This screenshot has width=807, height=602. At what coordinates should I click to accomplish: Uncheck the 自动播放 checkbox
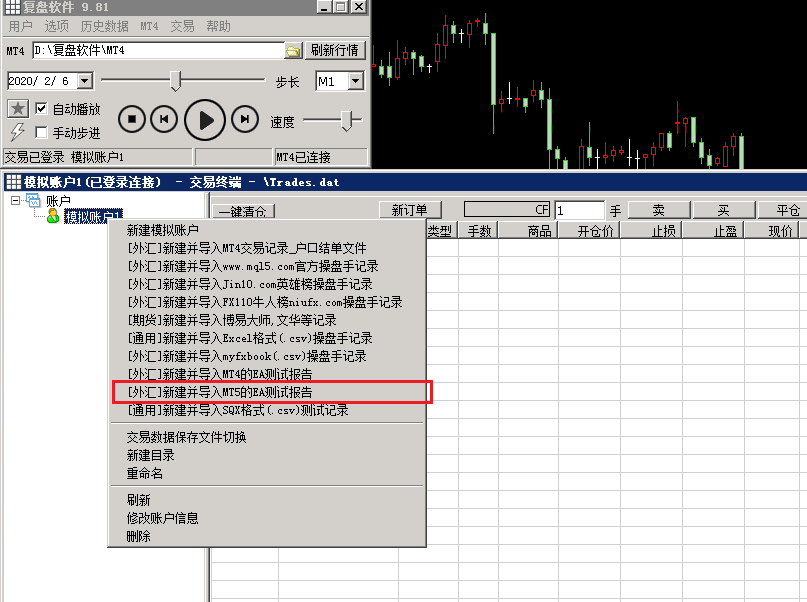tap(41, 108)
